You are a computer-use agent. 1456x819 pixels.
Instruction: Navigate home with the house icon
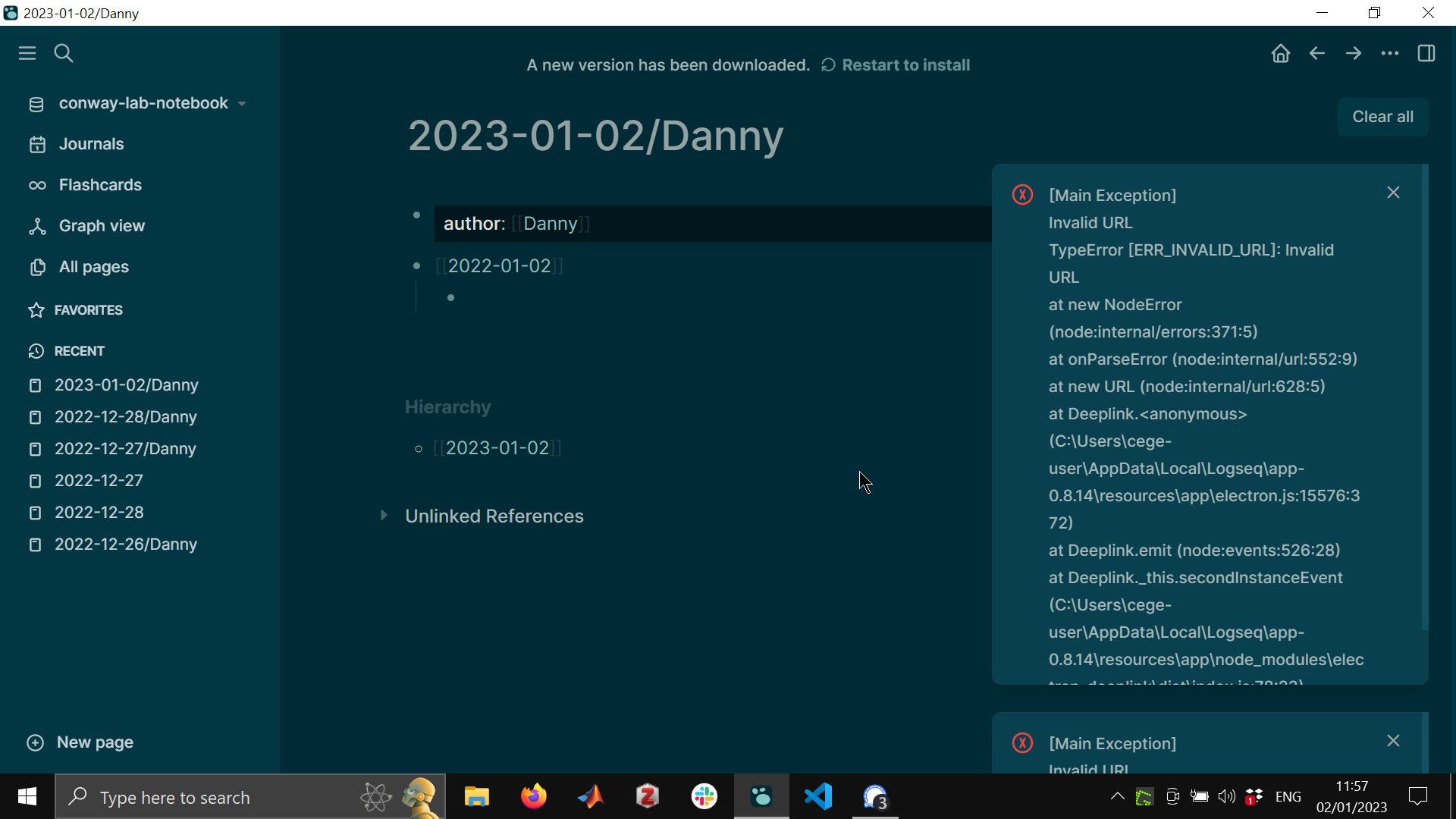point(1280,53)
